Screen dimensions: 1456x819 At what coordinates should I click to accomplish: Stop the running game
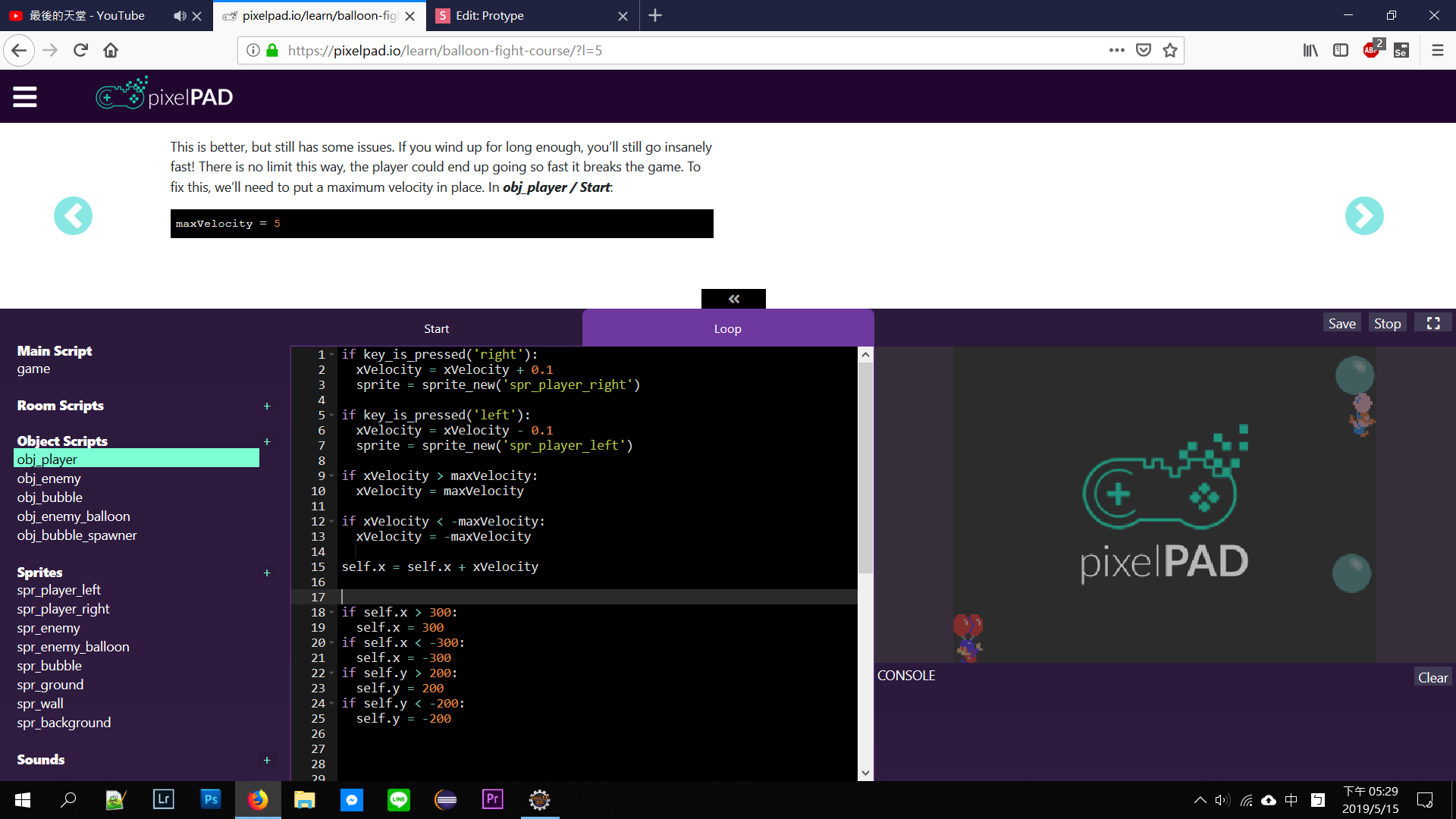1387,323
